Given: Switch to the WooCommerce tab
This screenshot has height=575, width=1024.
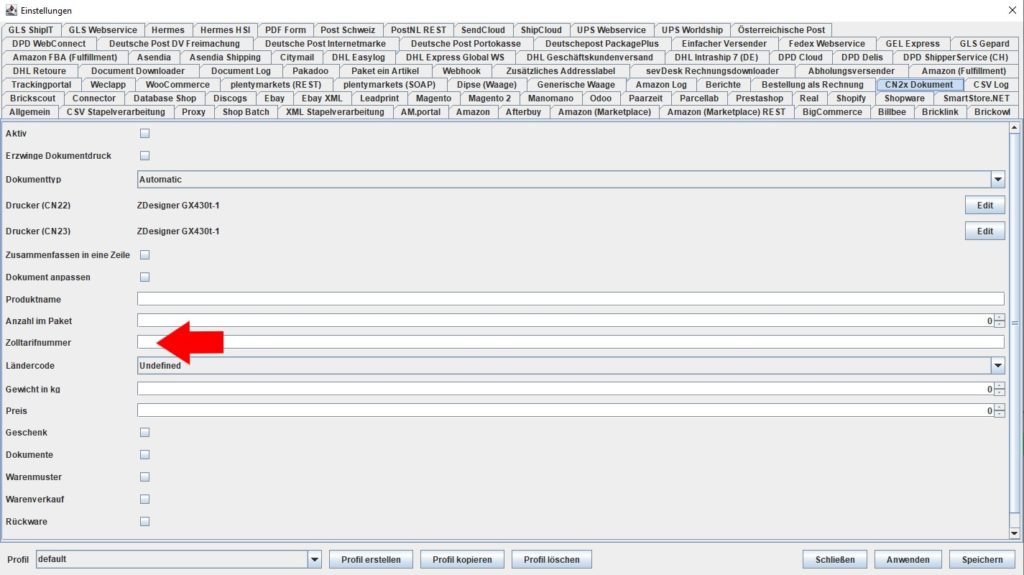Looking at the screenshot, I should 178,84.
